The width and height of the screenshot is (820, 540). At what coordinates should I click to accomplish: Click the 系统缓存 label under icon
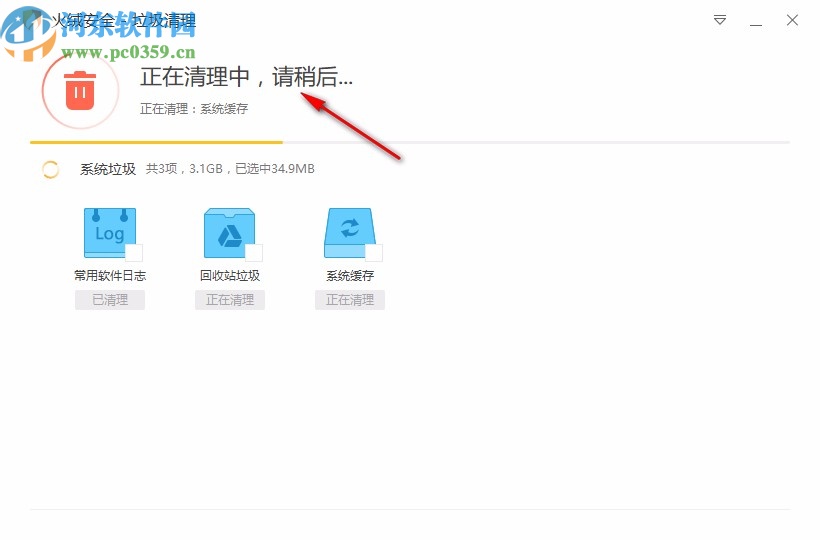pyautogui.click(x=350, y=275)
